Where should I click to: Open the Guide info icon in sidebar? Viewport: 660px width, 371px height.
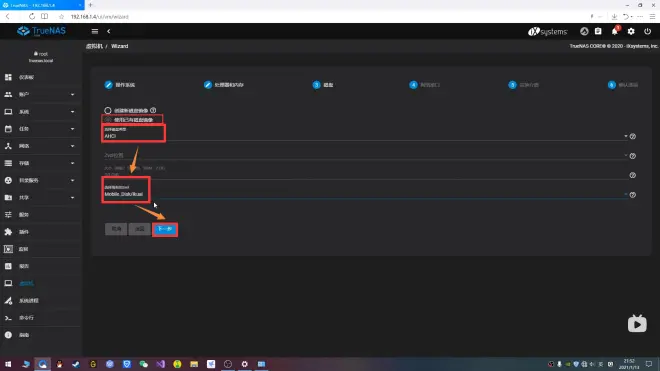click(x=8, y=335)
